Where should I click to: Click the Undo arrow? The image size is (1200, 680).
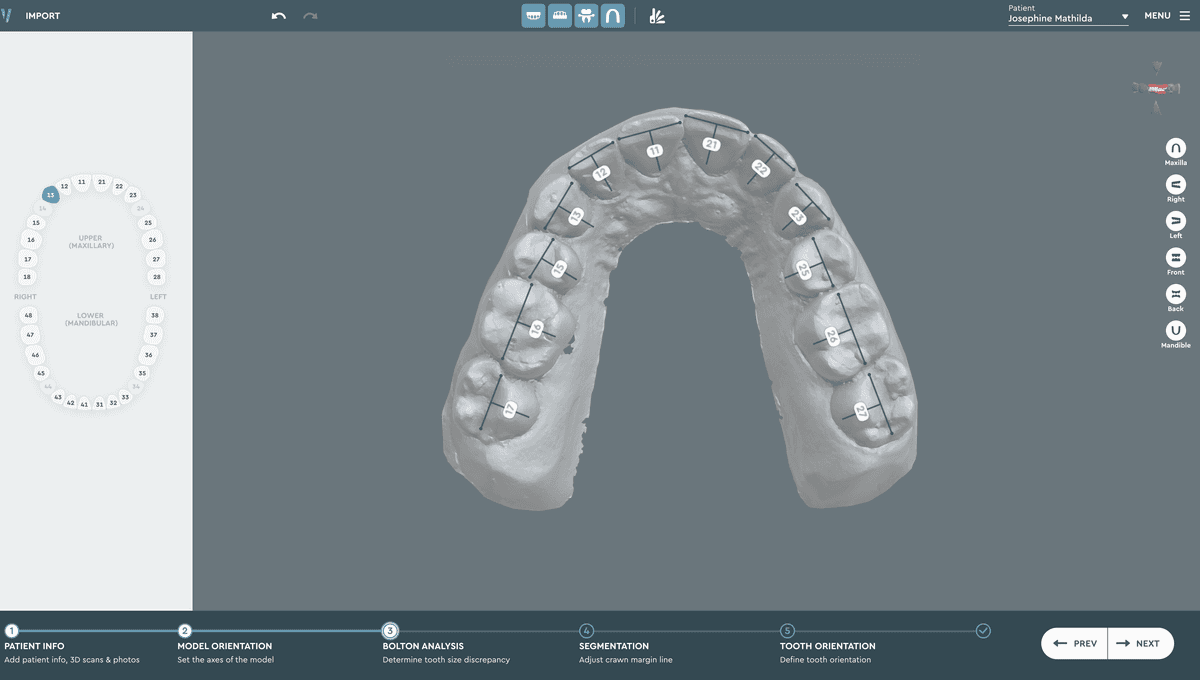pos(278,15)
